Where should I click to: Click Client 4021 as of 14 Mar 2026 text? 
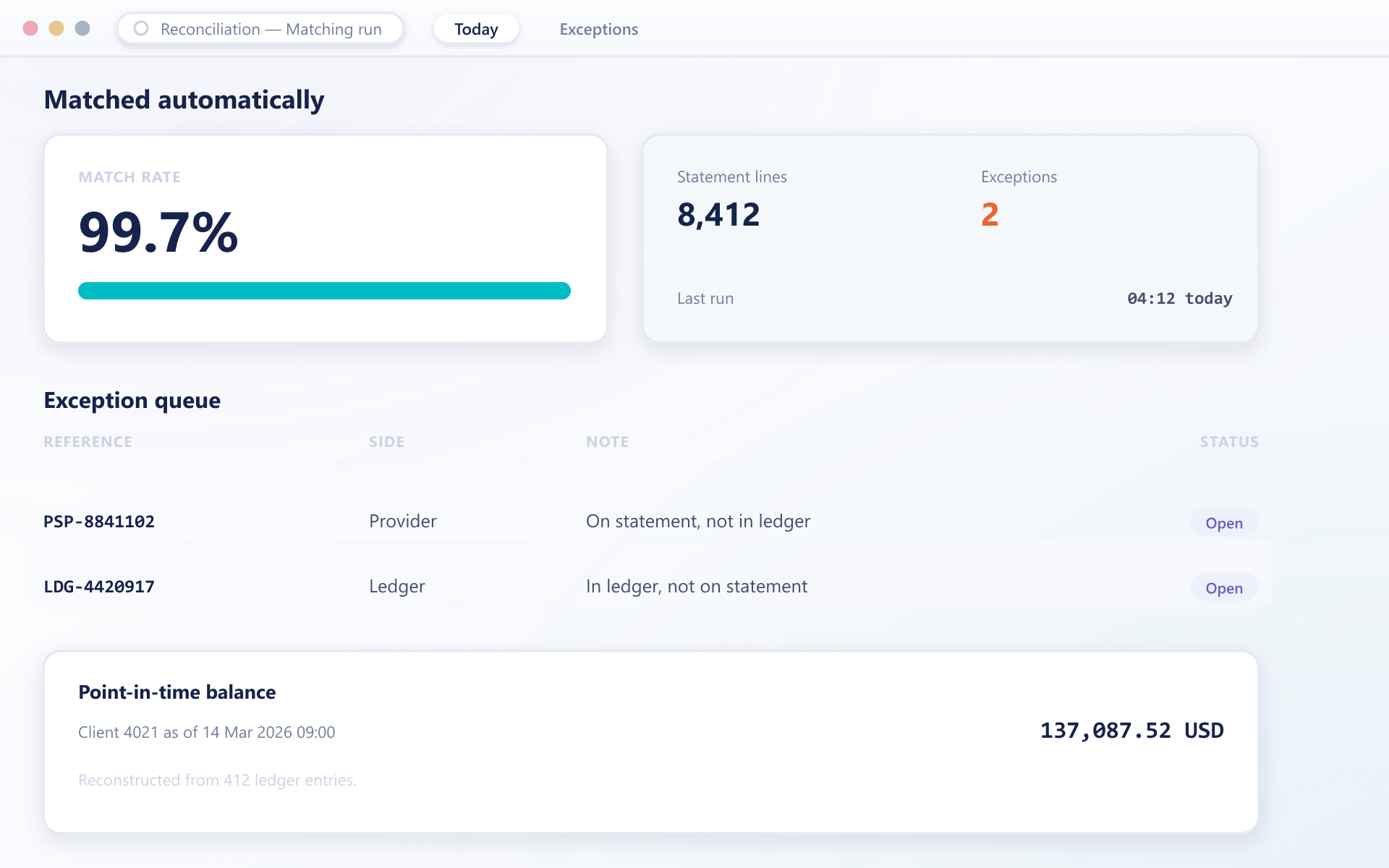point(207,732)
